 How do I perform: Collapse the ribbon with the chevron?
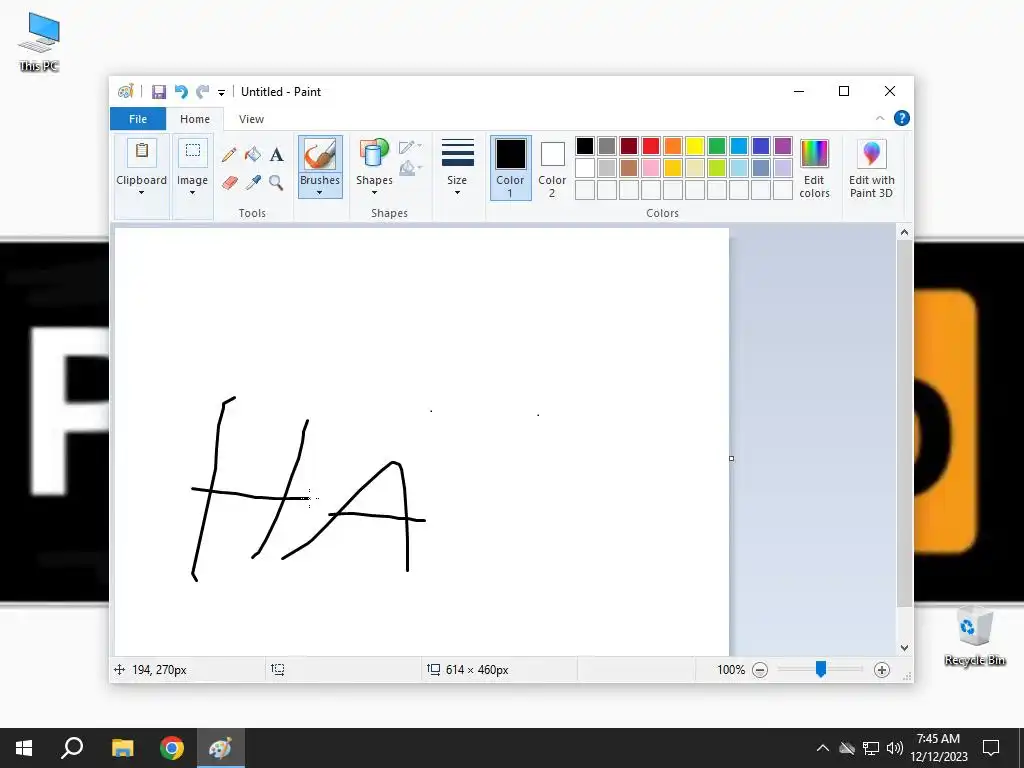click(880, 118)
